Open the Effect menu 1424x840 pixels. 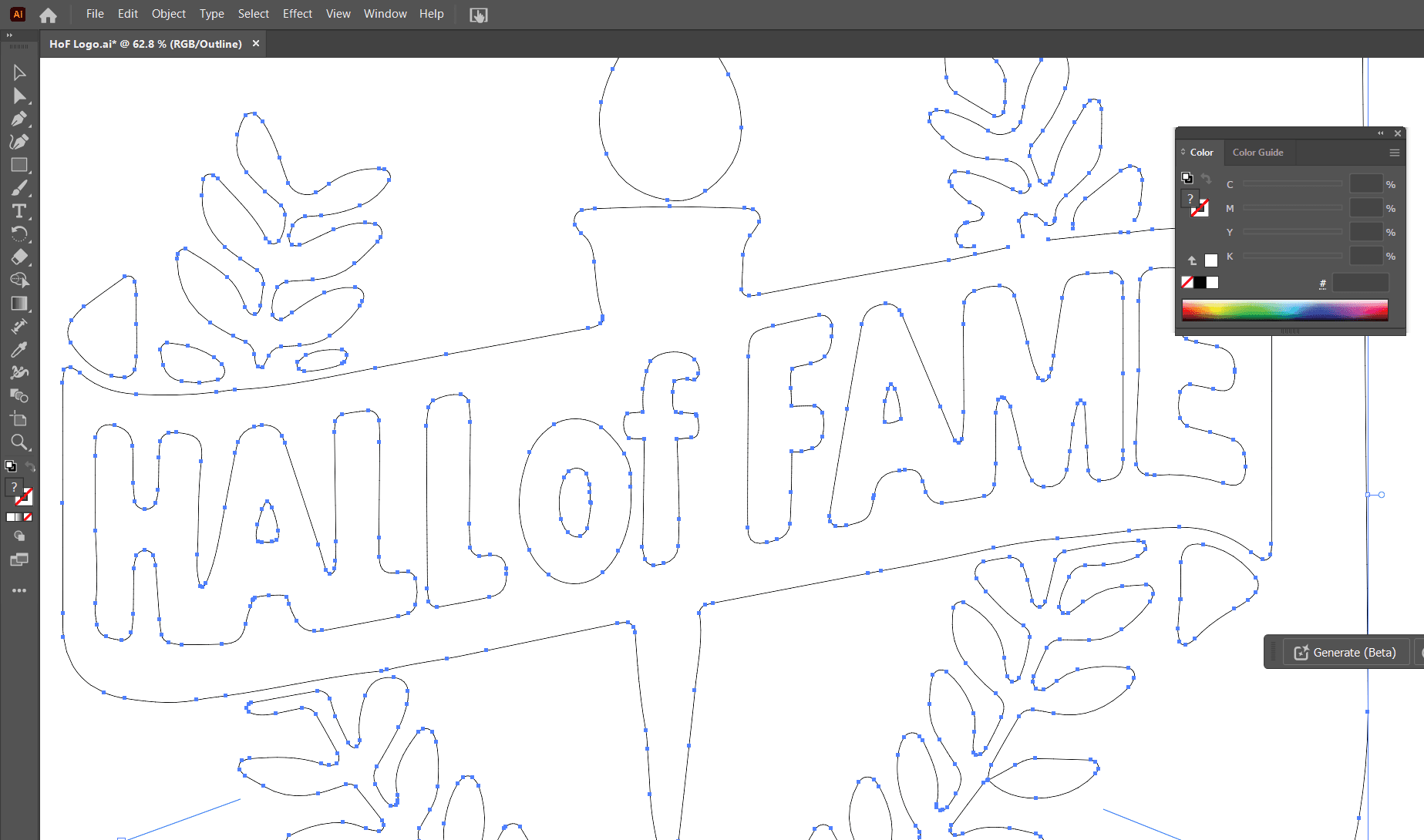[x=298, y=14]
